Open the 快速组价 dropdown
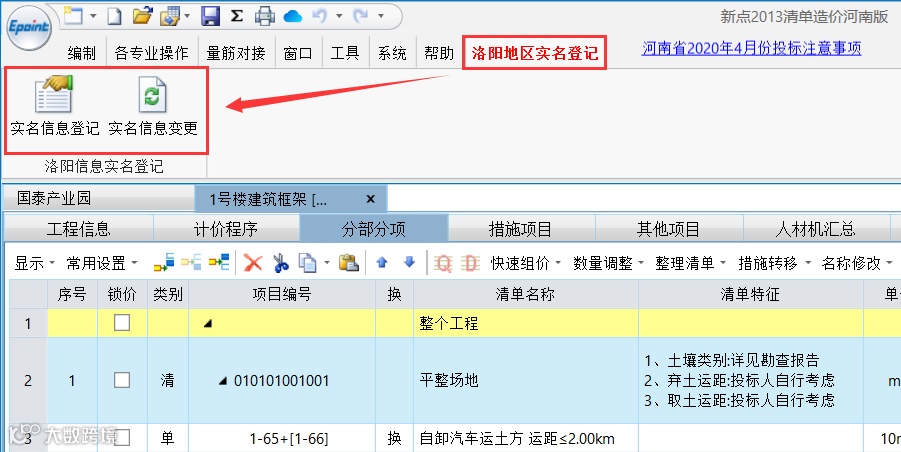This screenshot has width=901, height=452. point(526,263)
